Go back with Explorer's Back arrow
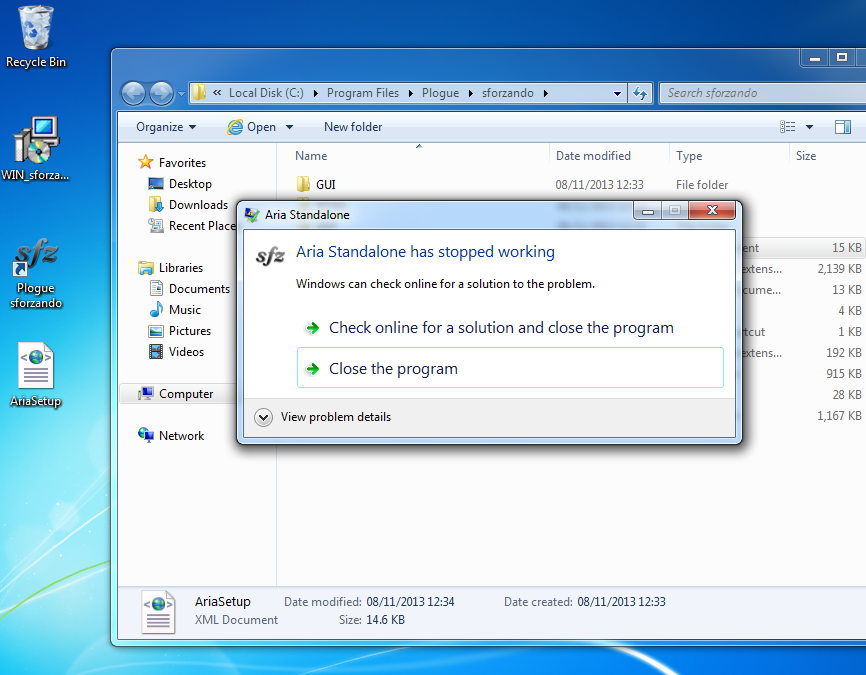This screenshot has width=866, height=675. (133, 93)
